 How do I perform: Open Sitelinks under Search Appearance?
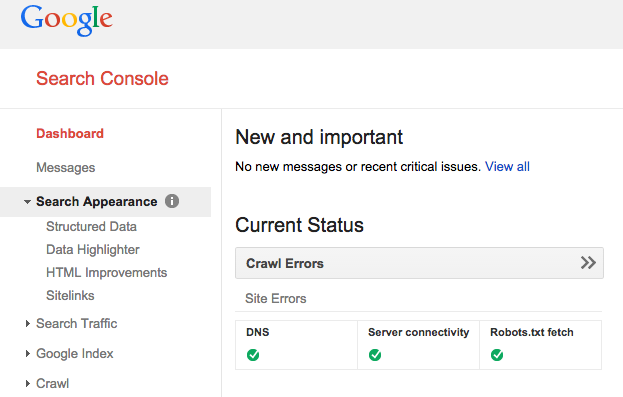coord(70,296)
